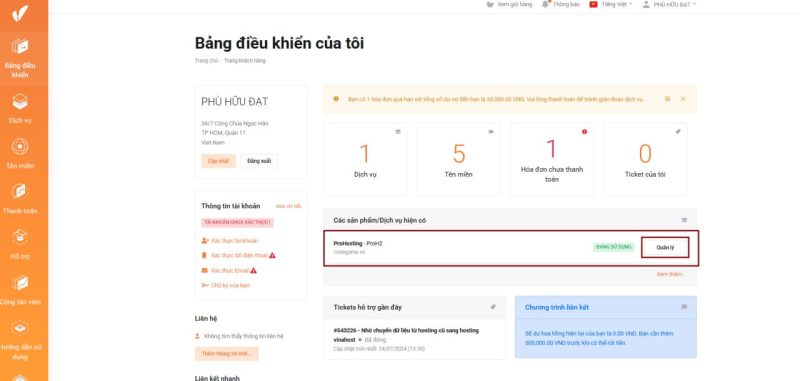Open Tên miền sidebar icon
Viewport: 800px width, 381px height.
point(20,147)
